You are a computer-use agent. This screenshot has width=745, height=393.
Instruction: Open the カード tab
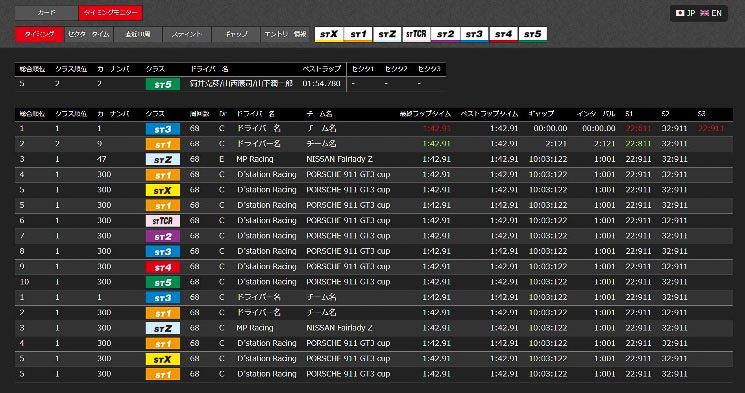(46, 13)
